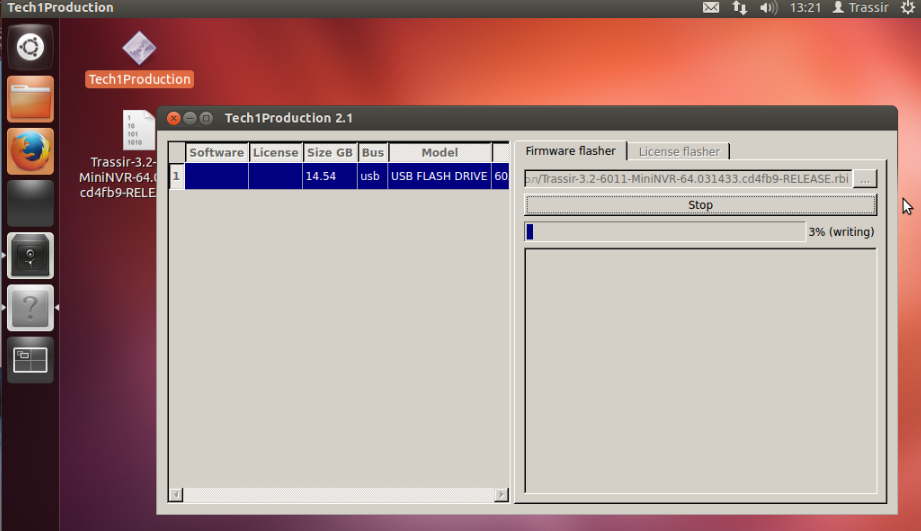Click the empty log output area

point(700,371)
